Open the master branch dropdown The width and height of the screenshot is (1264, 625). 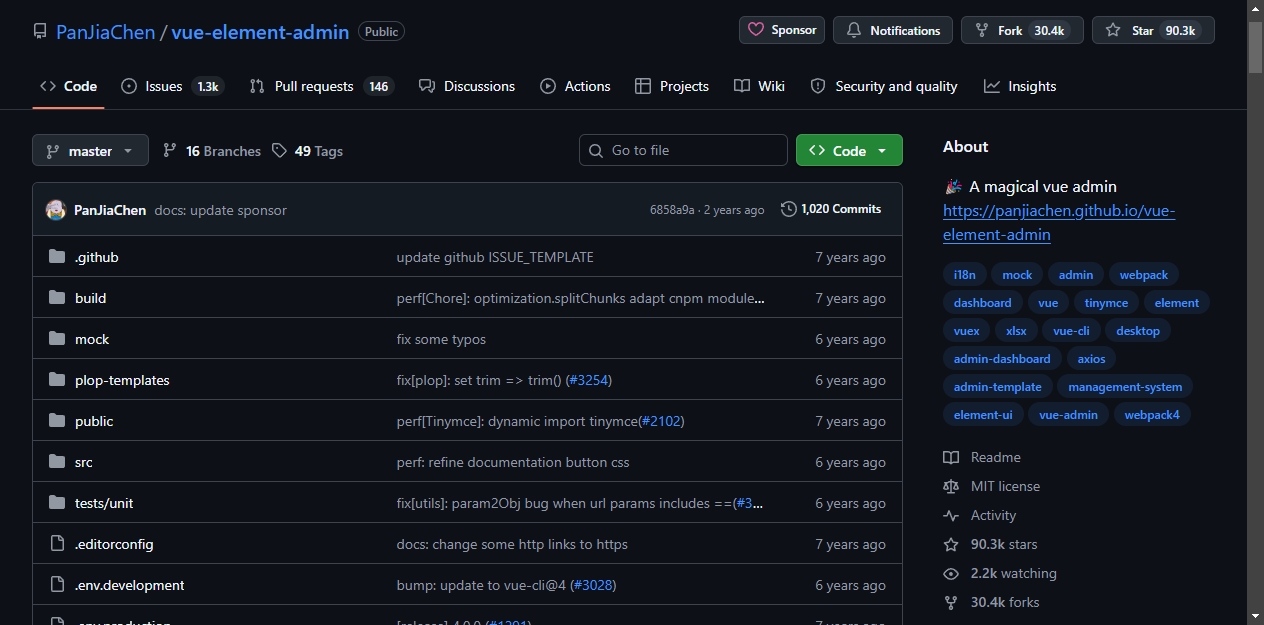coord(90,151)
